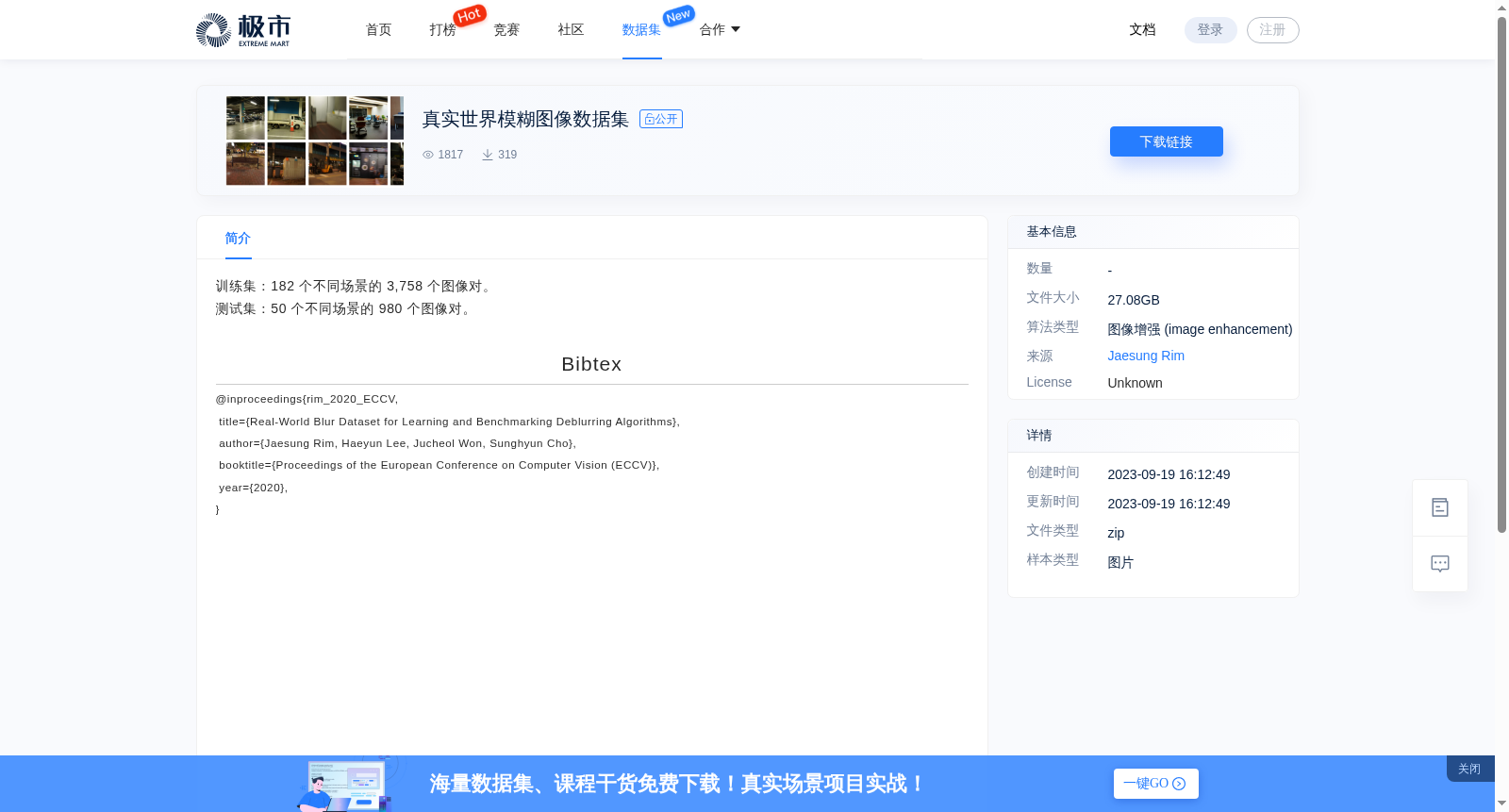Click the file type value zip
Viewport: 1509px width, 812px height.
point(1116,533)
